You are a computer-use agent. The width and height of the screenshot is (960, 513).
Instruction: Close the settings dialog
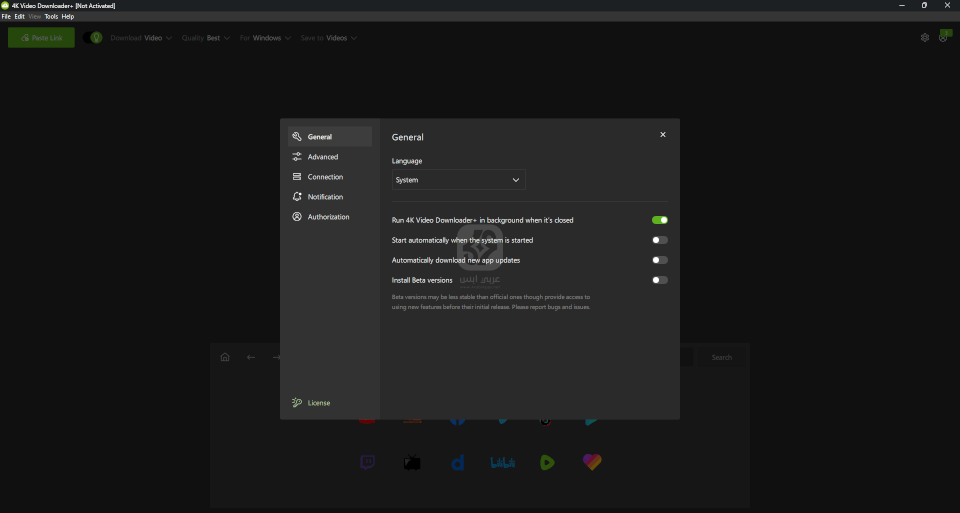pyautogui.click(x=662, y=135)
